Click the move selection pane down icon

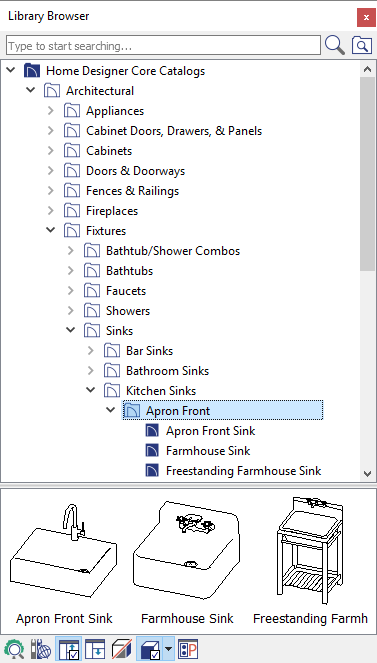(95, 649)
